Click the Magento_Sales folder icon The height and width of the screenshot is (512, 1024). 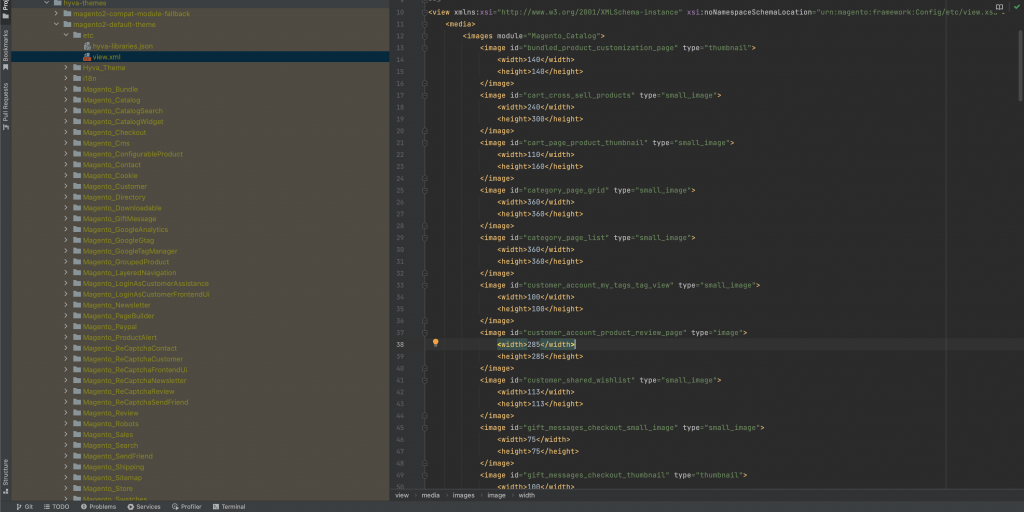click(76, 435)
